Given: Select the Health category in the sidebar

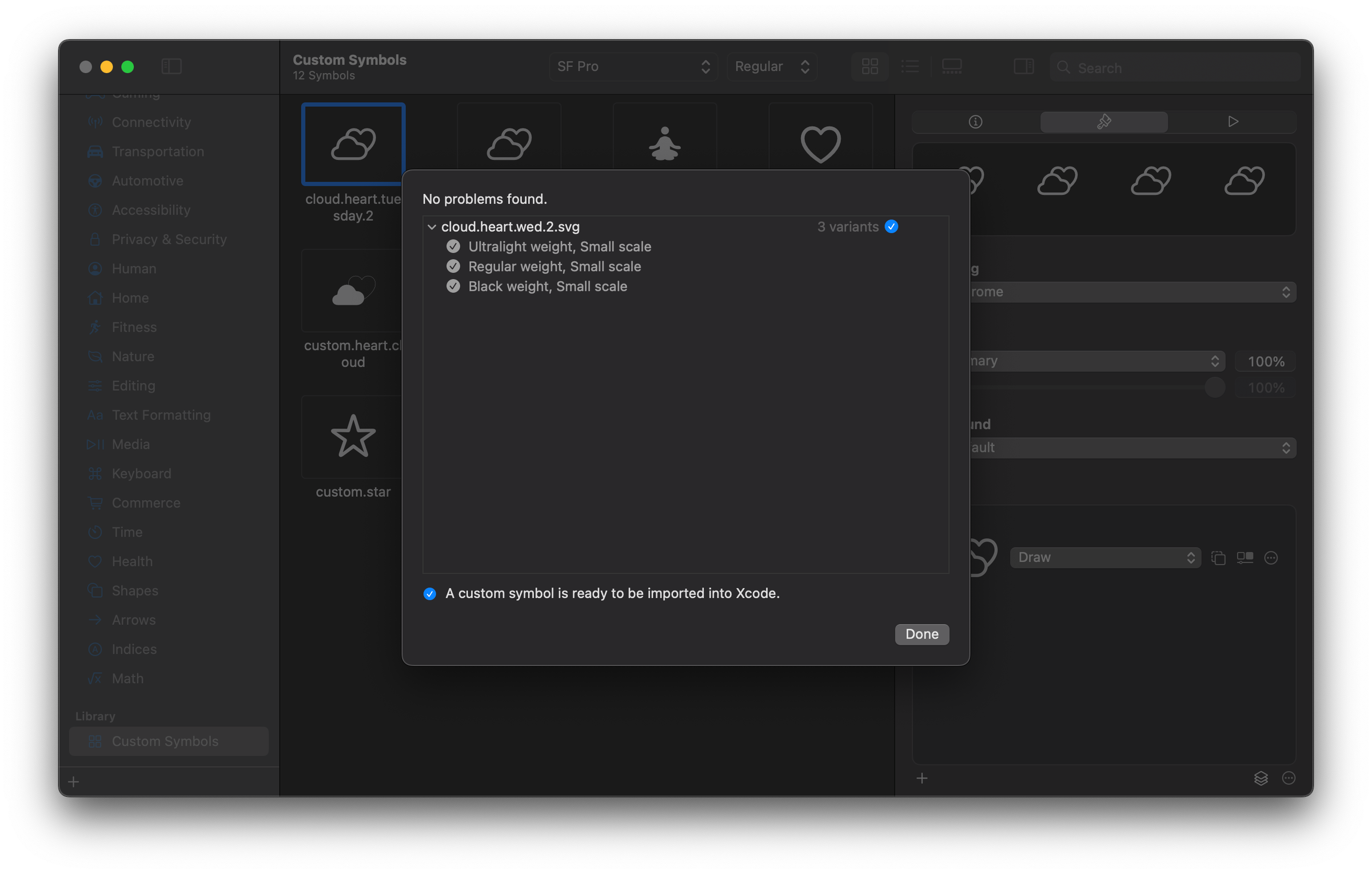Looking at the screenshot, I should pos(132,561).
